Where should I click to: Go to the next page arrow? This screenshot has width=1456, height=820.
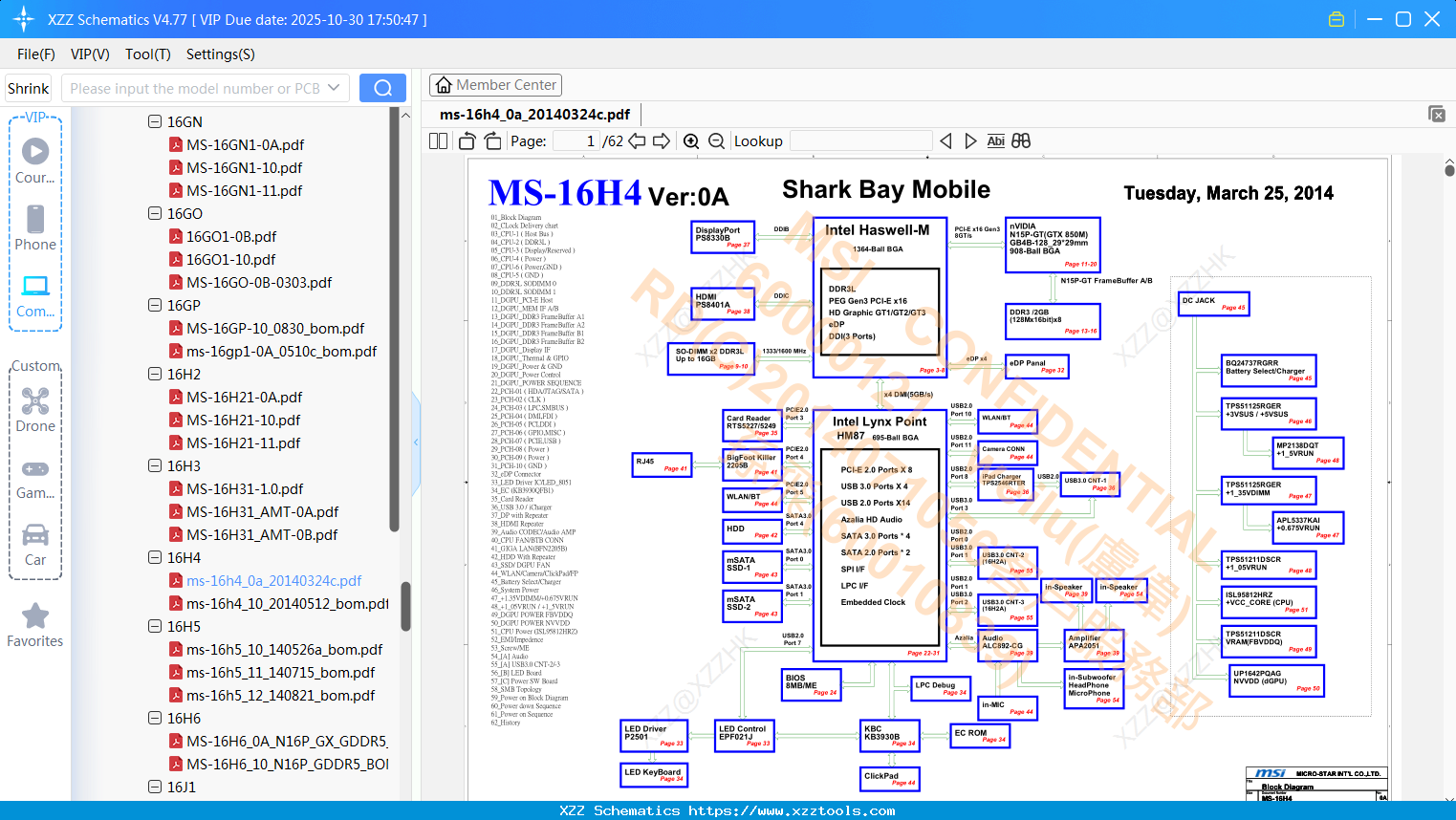(x=662, y=141)
